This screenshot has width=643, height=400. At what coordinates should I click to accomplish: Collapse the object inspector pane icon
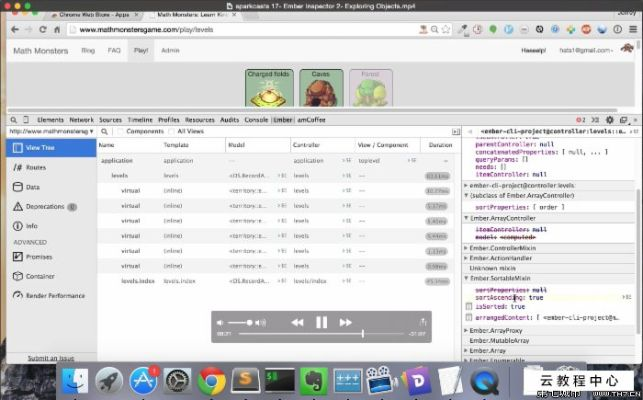click(456, 131)
